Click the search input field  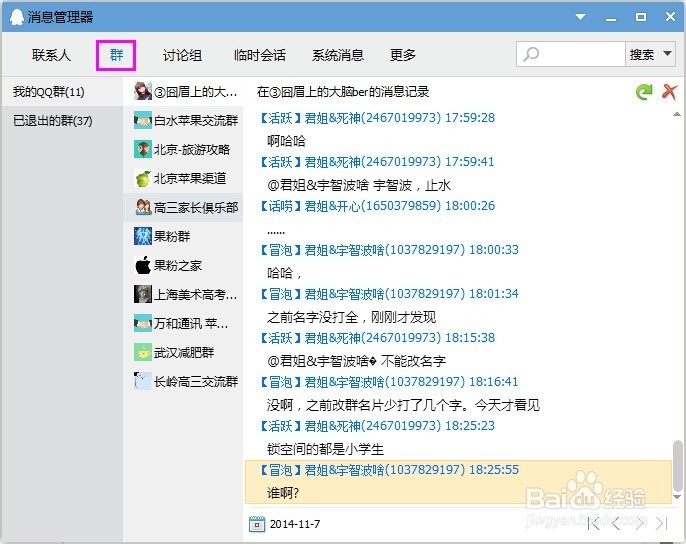point(570,54)
